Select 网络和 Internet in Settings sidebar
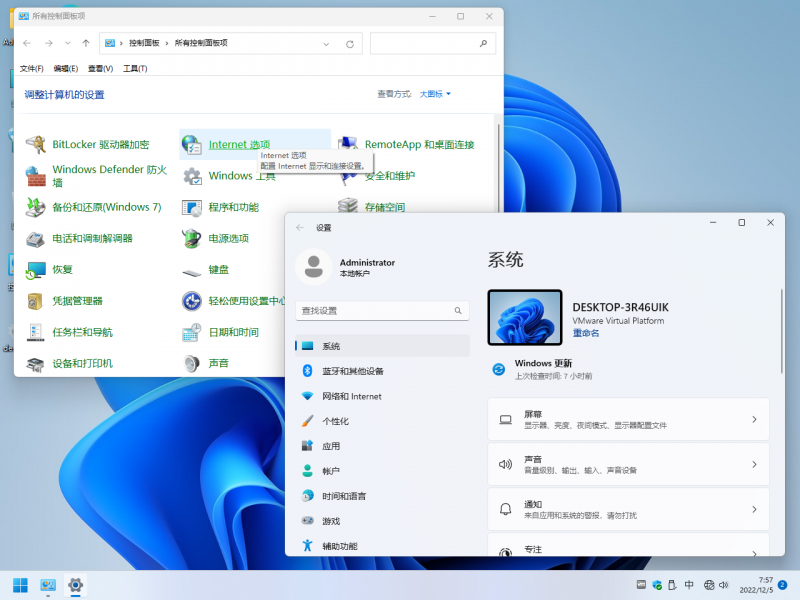This screenshot has width=800, height=600. point(382,396)
